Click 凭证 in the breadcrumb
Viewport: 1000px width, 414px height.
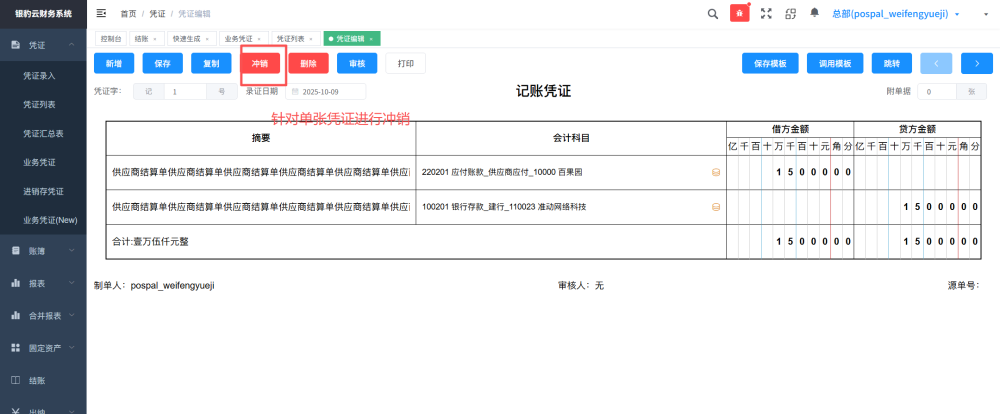(x=158, y=13)
